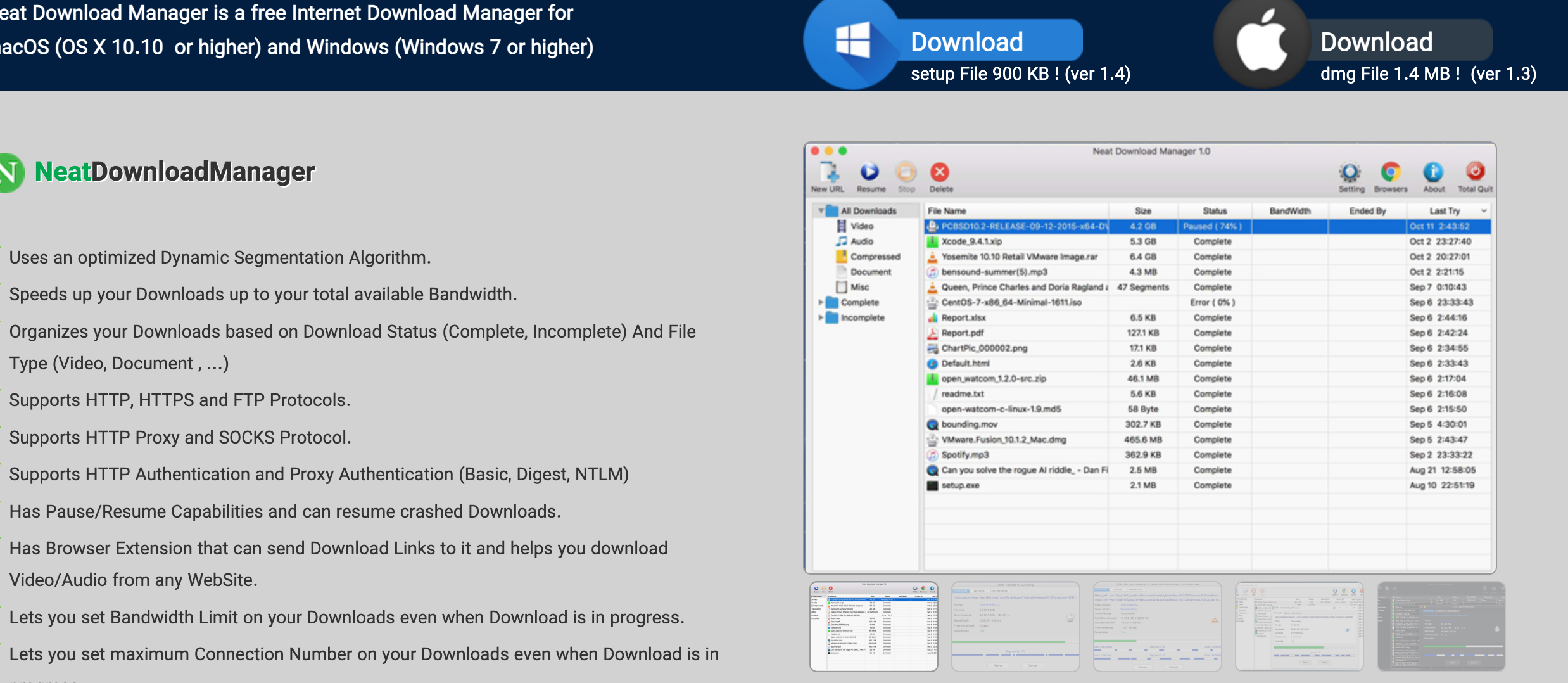This screenshot has width=1568, height=683.
Task: Open the About info icon
Action: 1434,177
